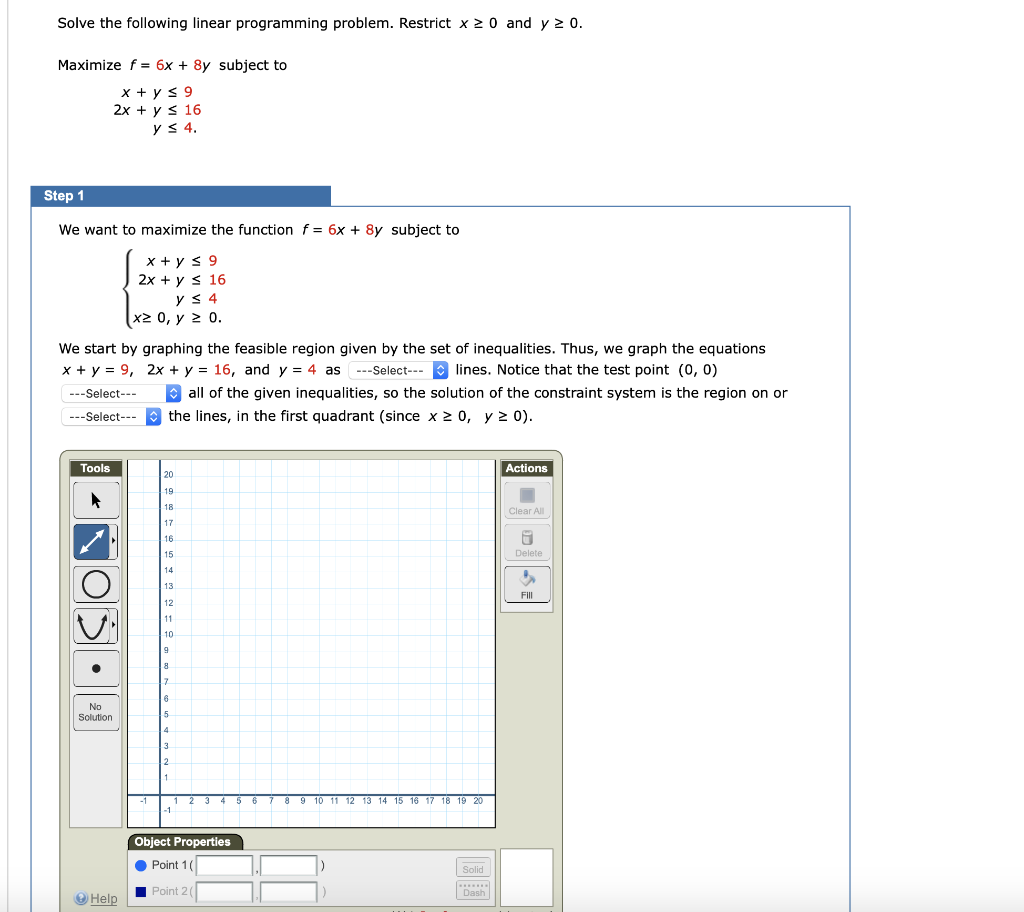Click the Fill action icon

click(527, 581)
